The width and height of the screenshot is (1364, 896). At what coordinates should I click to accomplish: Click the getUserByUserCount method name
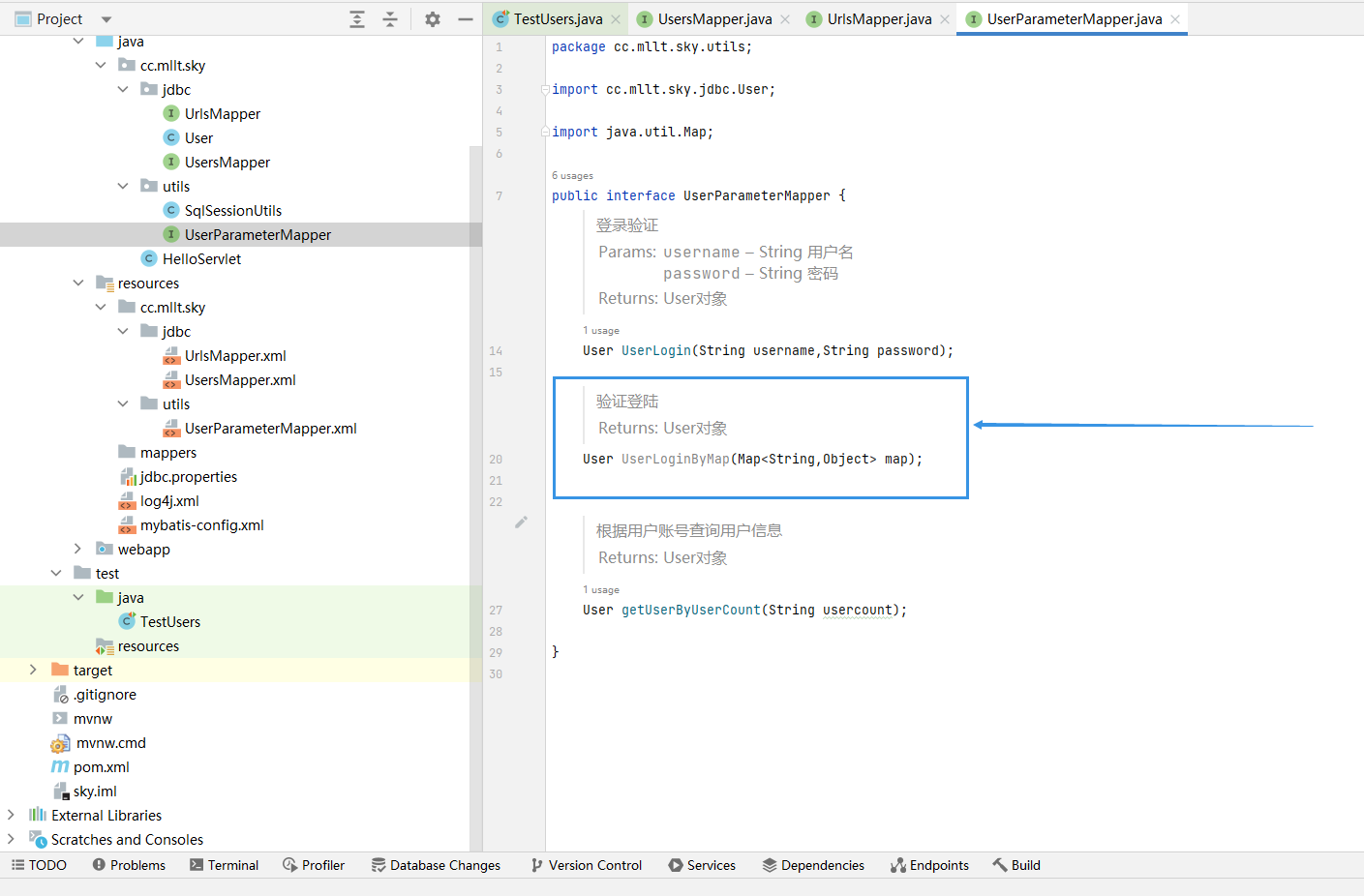691,610
